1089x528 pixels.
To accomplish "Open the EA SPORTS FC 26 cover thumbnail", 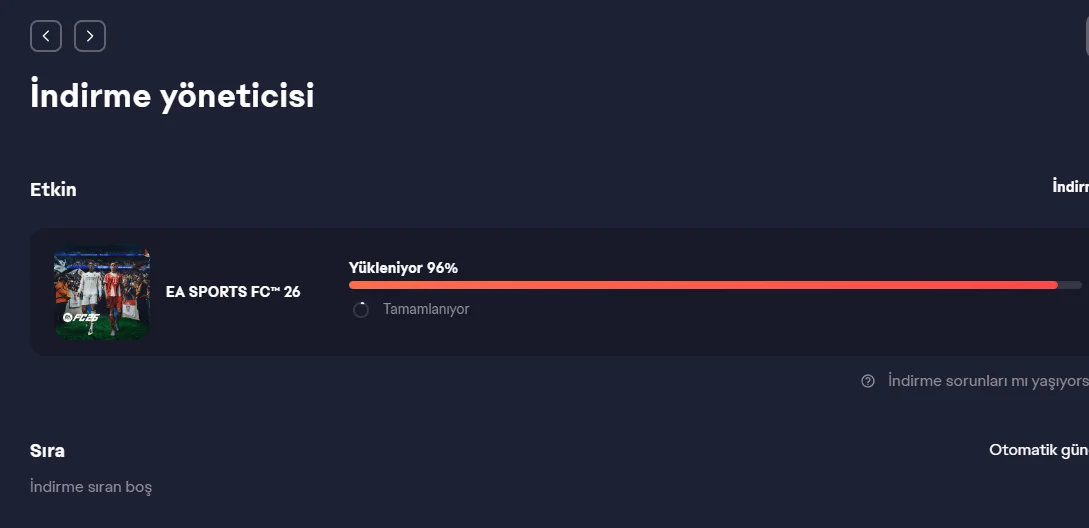I will (x=102, y=292).
